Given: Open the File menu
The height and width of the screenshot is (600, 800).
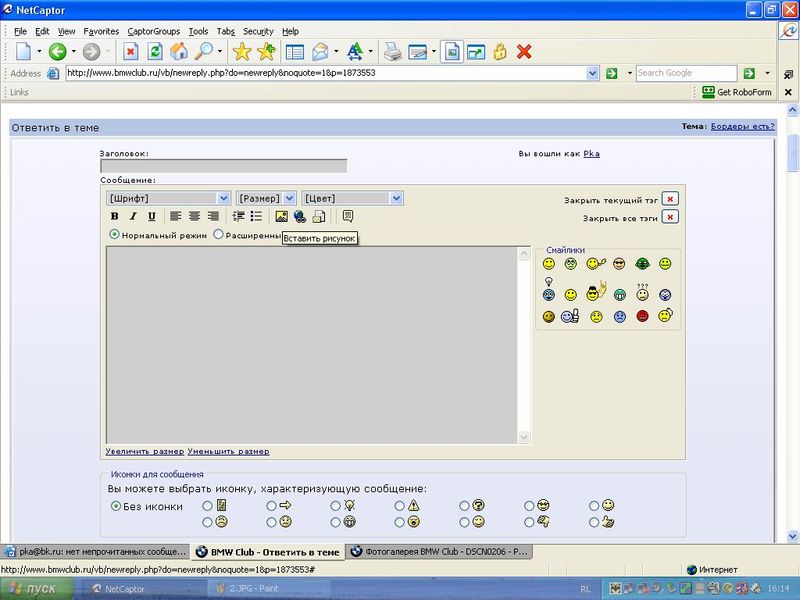Looking at the screenshot, I should coord(20,32).
